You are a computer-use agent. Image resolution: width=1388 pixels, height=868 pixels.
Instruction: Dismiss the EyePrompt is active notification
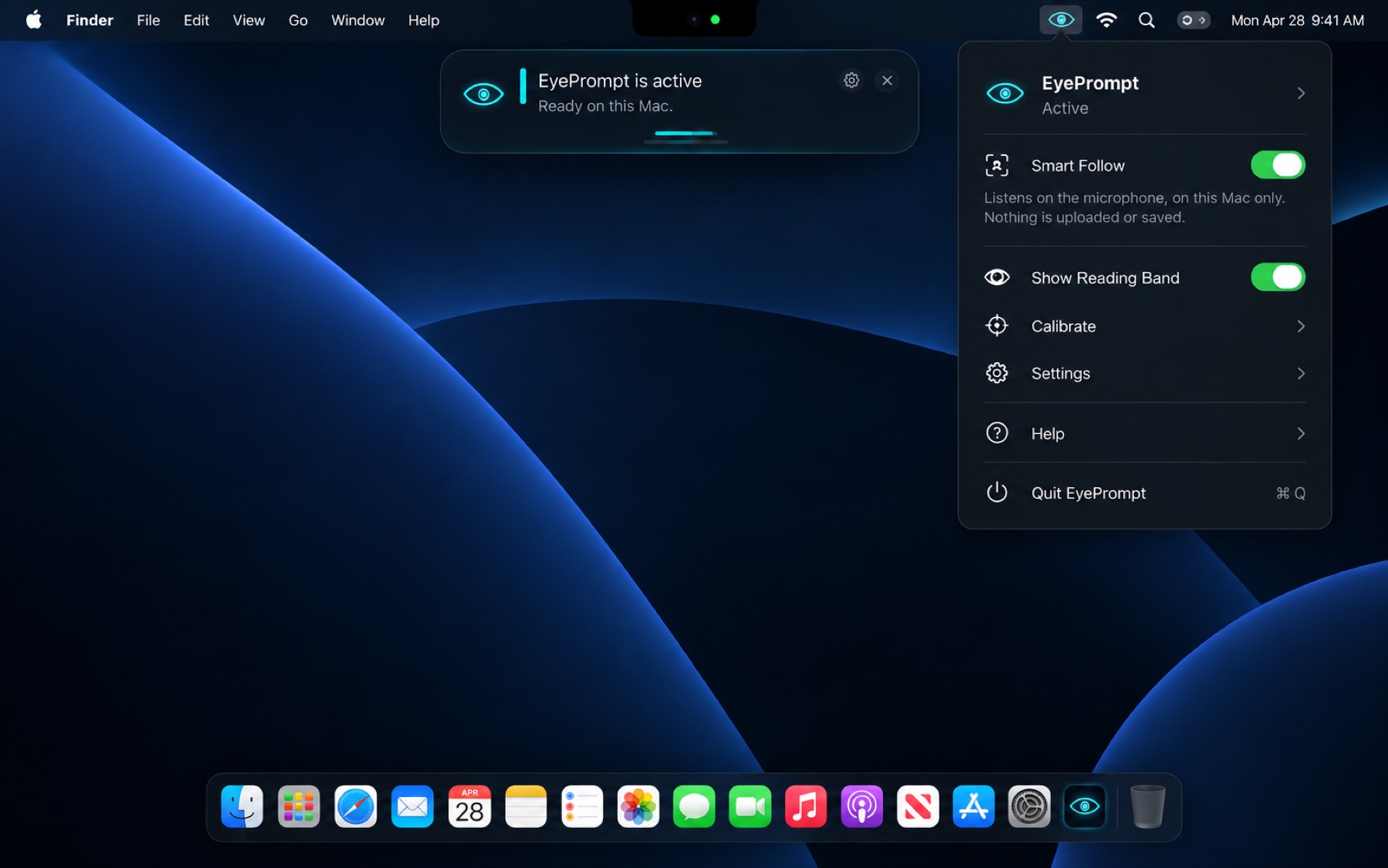[x=888, y=80]
